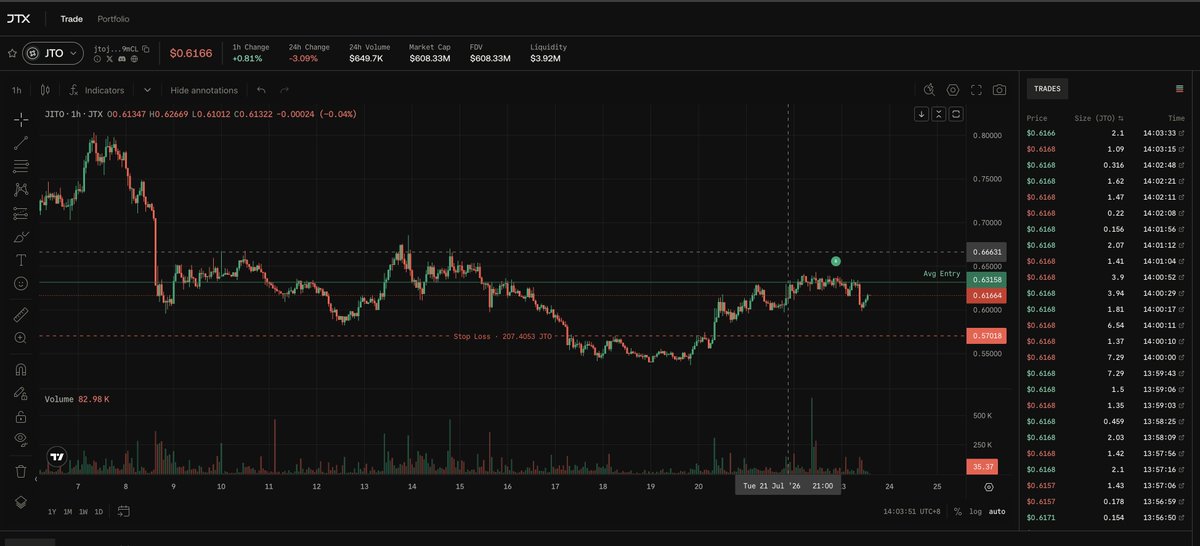1200x546 pixels.
Task: Open the token info circle icon
Action: click(98, 59)
